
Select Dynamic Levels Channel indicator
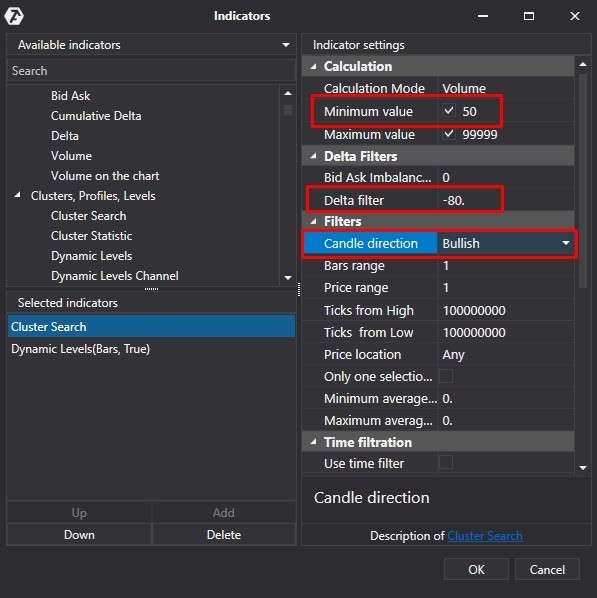coord(114,276)
